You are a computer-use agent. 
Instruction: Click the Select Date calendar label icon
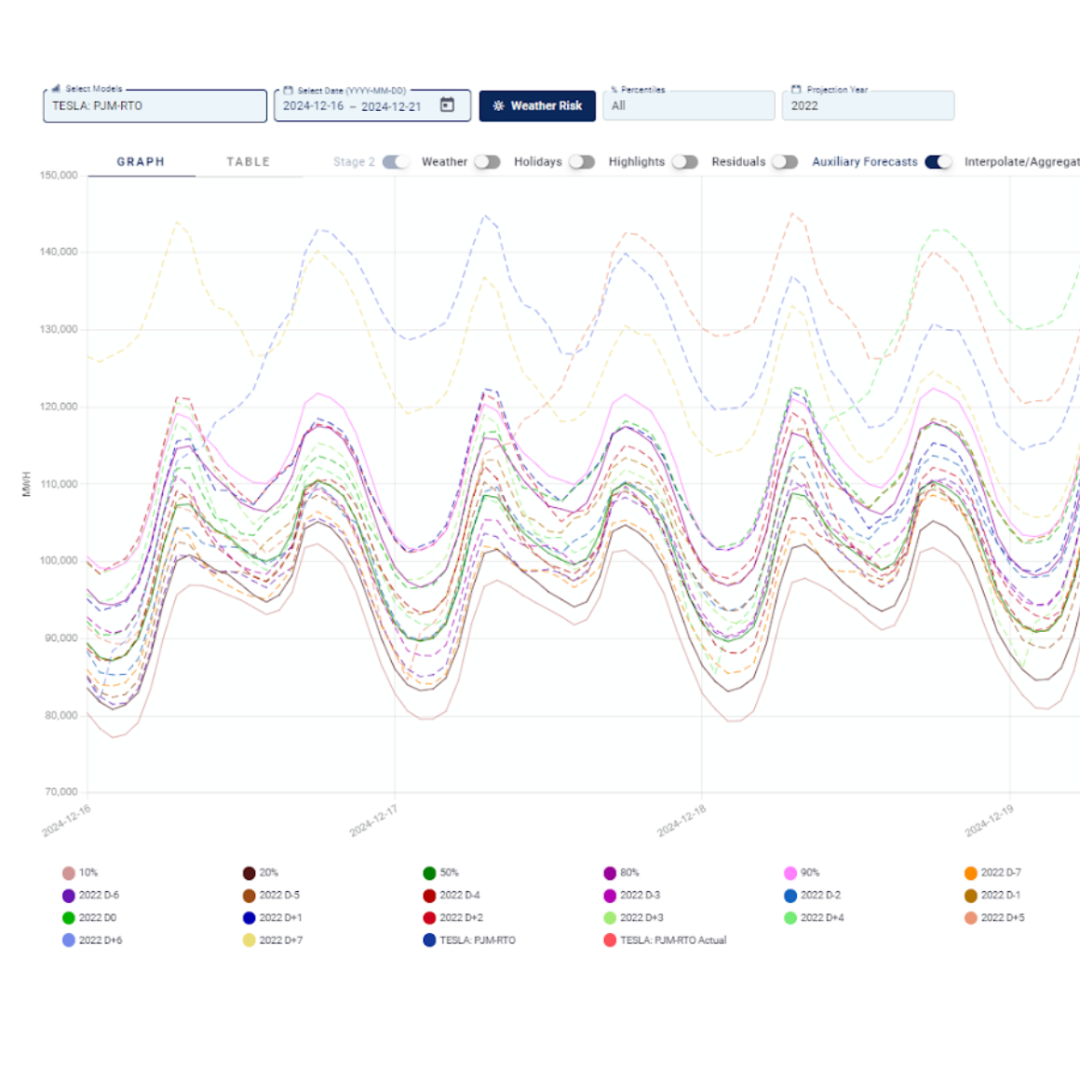[288, 88]
